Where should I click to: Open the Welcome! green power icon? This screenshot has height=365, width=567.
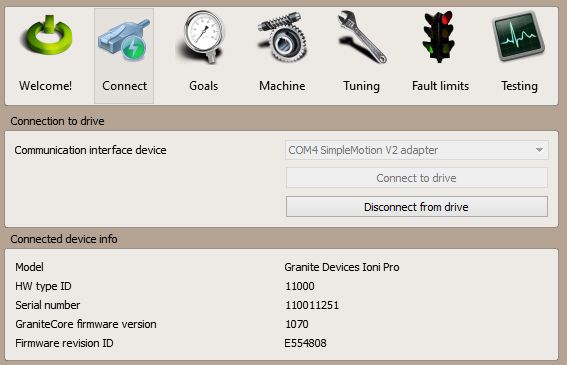click(x=46, y=35)
